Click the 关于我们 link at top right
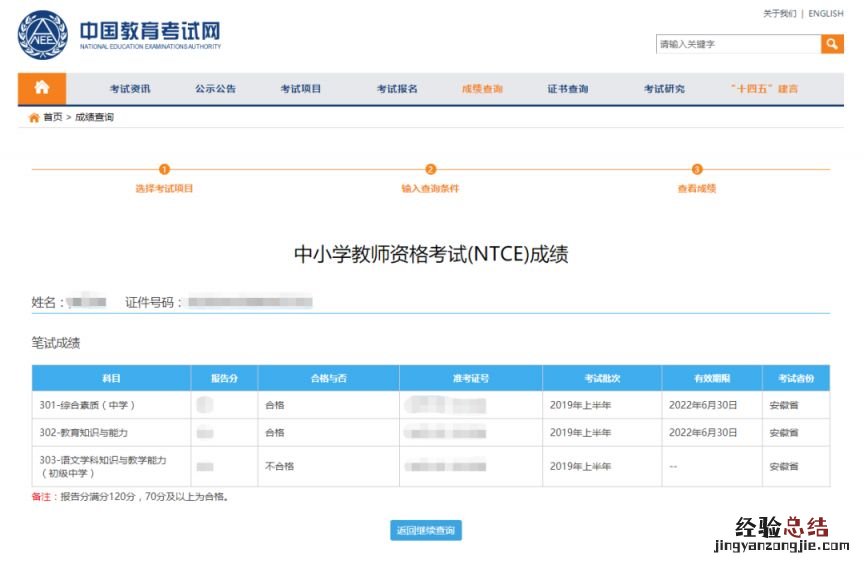864x564 pixels. coord(779,14)
